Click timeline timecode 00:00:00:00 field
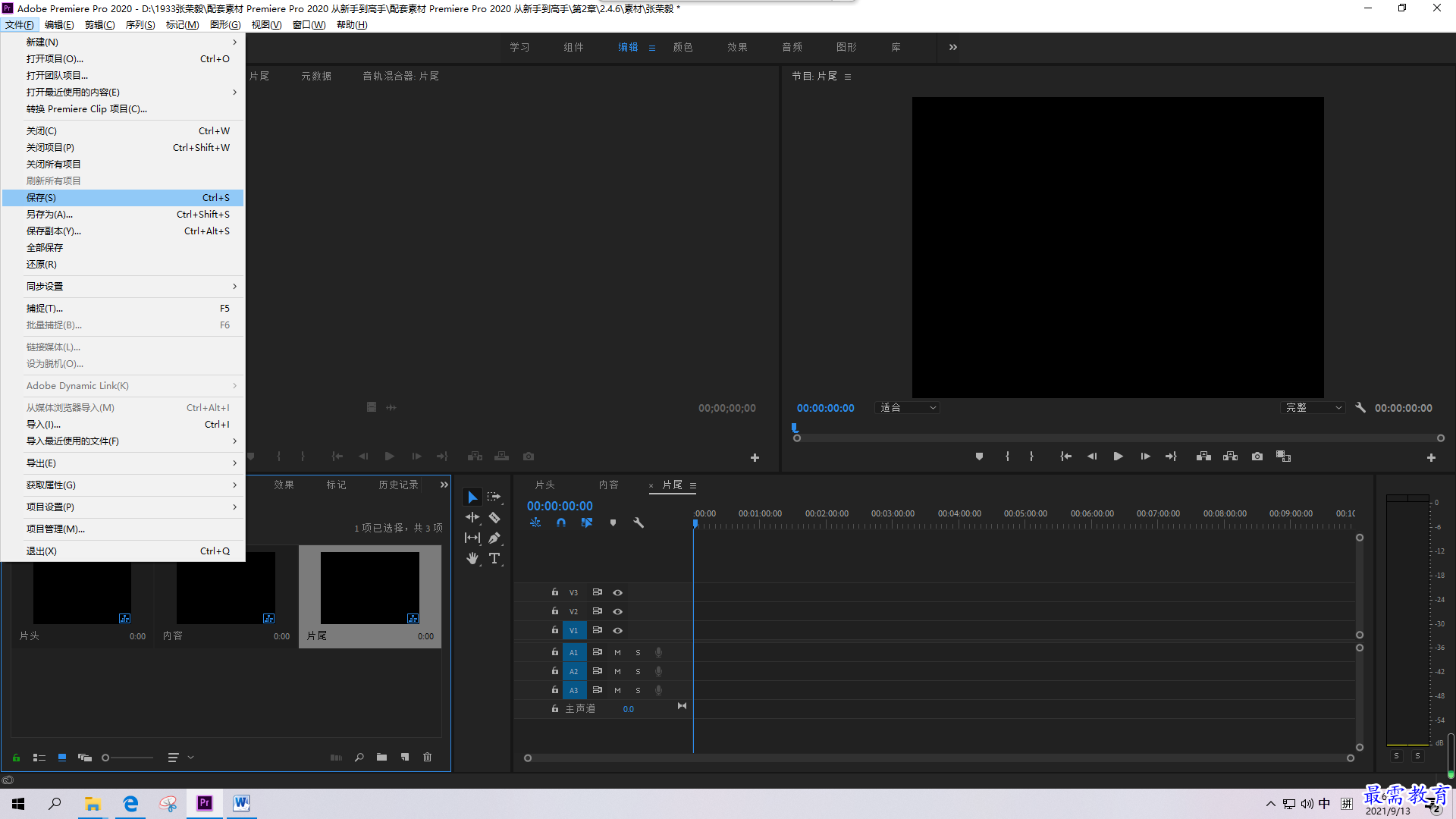Screen dimensions: 1456x819 pyautogui.click(x=560, y=507)
